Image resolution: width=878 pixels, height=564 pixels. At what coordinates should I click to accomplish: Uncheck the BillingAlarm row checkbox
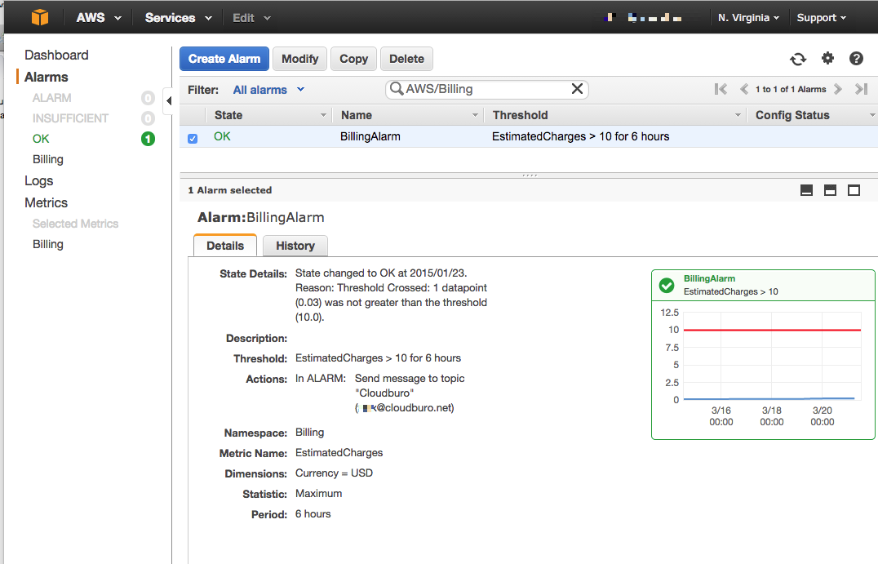click(193, 138)
